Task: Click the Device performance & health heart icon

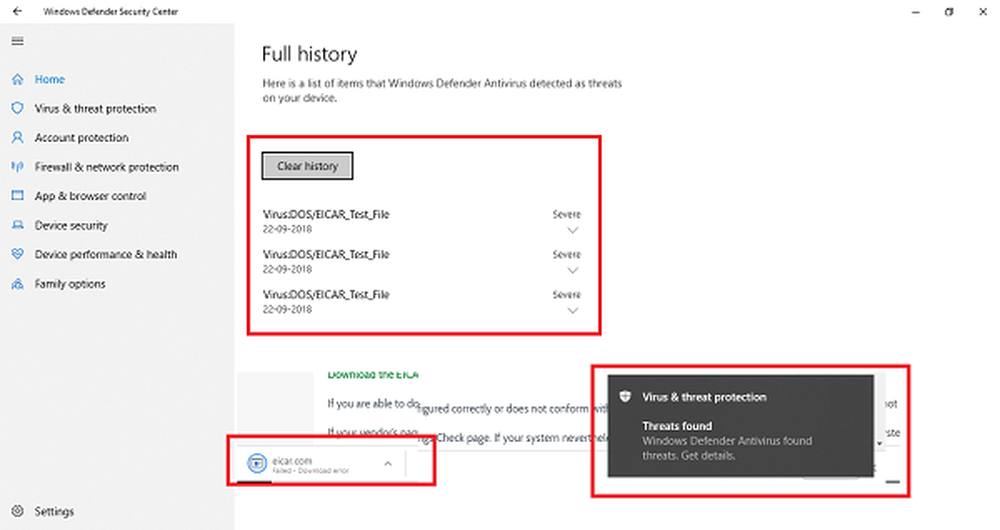Action: pos(17,254)
